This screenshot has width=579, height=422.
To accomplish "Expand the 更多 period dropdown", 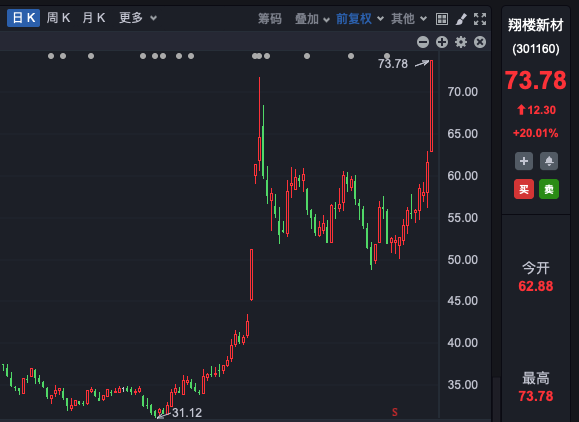I will tap(138, 18).
